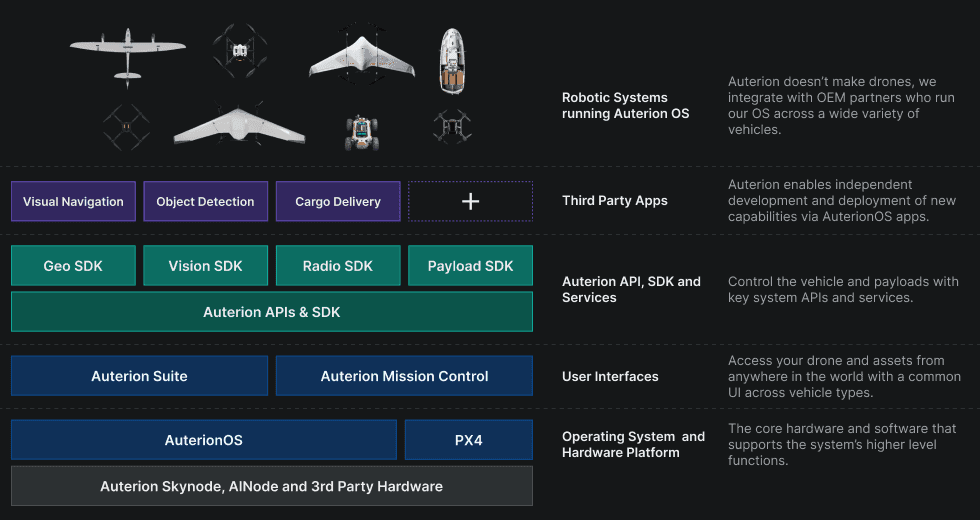
Task: Select the white-bodied quadcopter beside the fixed-wing plane
Action: [x=239, y=50]
